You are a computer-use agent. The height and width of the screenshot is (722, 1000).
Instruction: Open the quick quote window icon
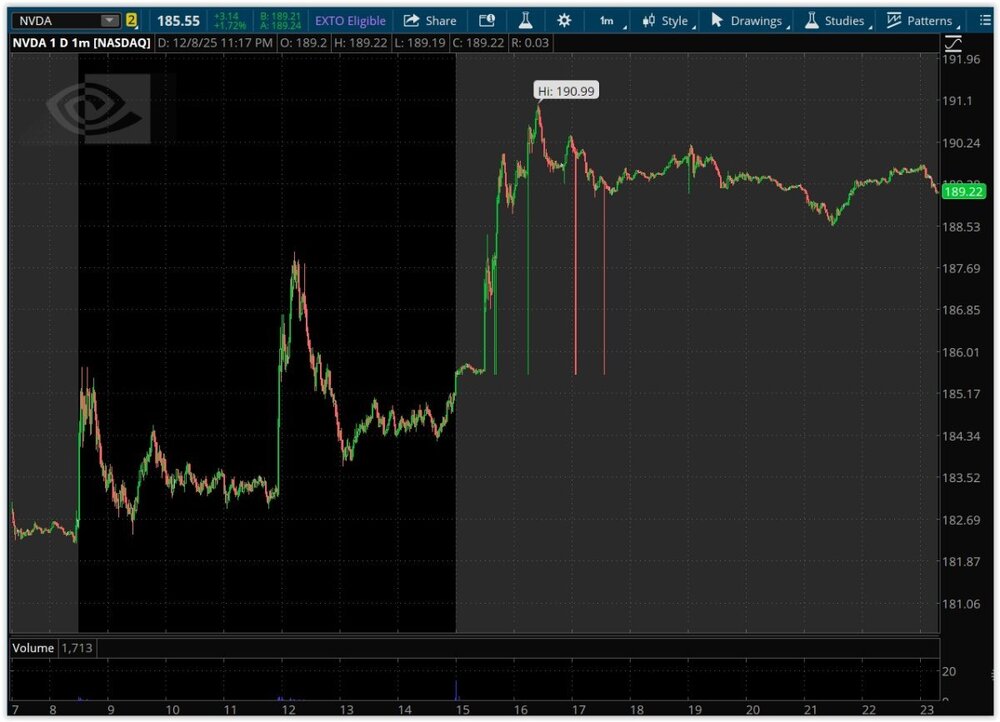(487, 20)
